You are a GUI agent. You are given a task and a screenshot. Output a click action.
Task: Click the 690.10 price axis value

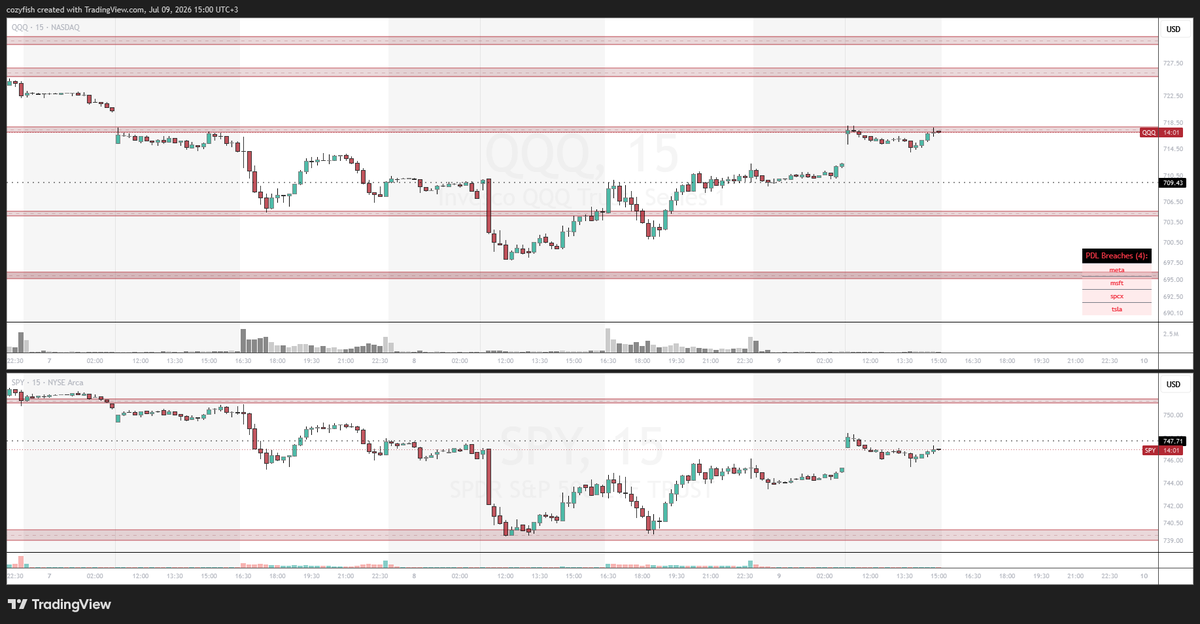click(1173, 312)
